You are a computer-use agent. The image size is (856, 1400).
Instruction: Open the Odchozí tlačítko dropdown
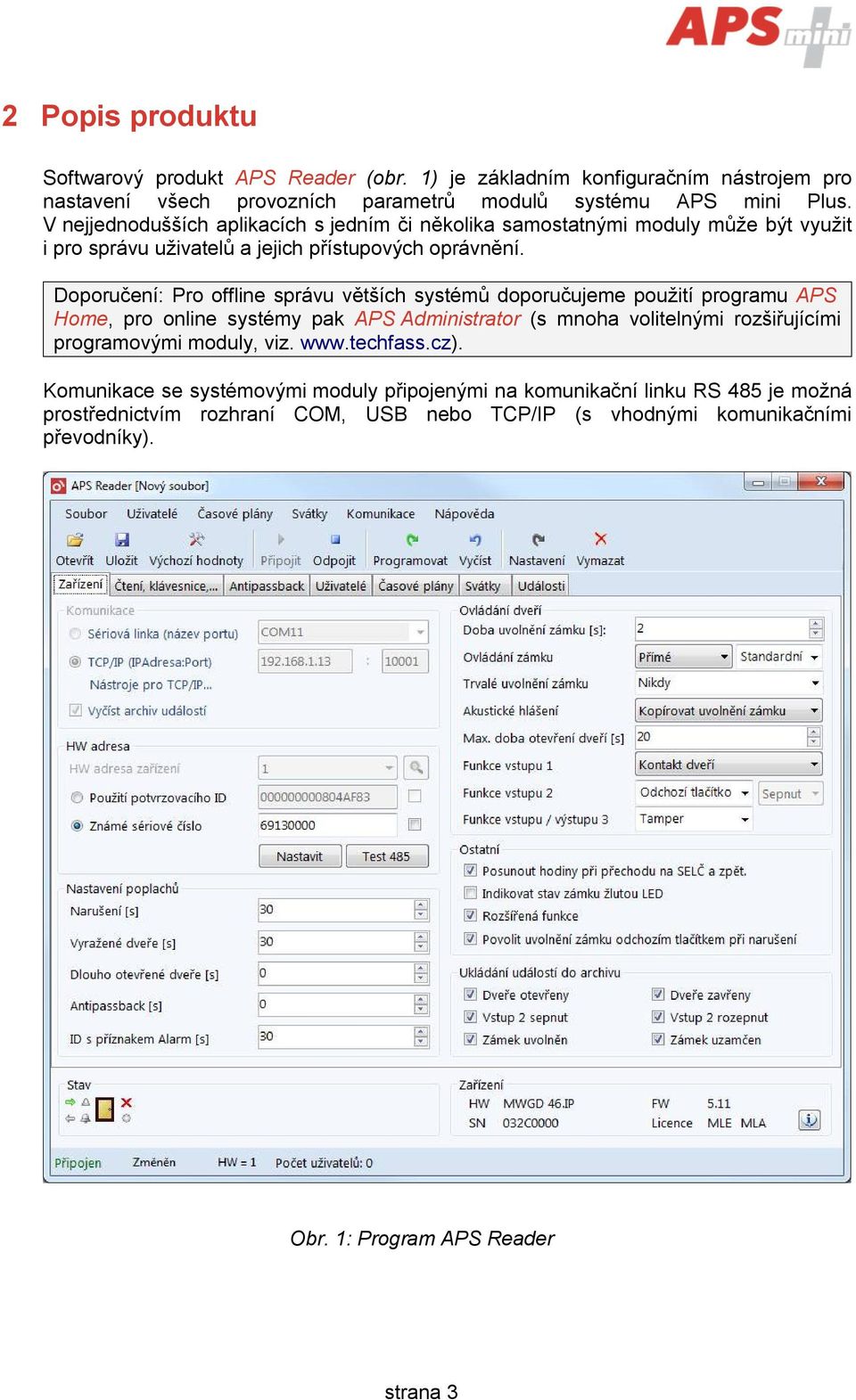pos(695,792)
